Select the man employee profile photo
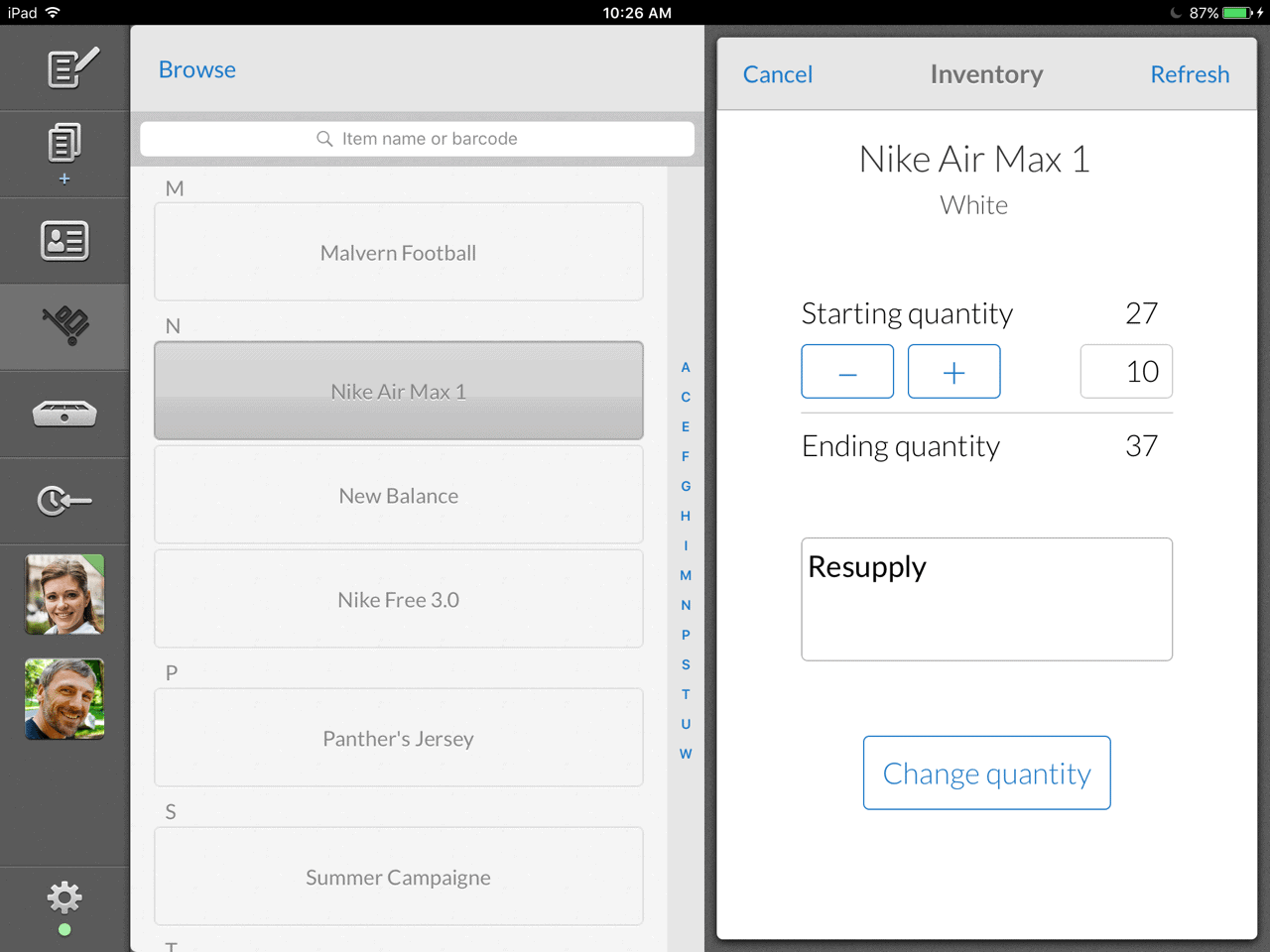This screenshot has width=1270, height=952. [64, 699]
